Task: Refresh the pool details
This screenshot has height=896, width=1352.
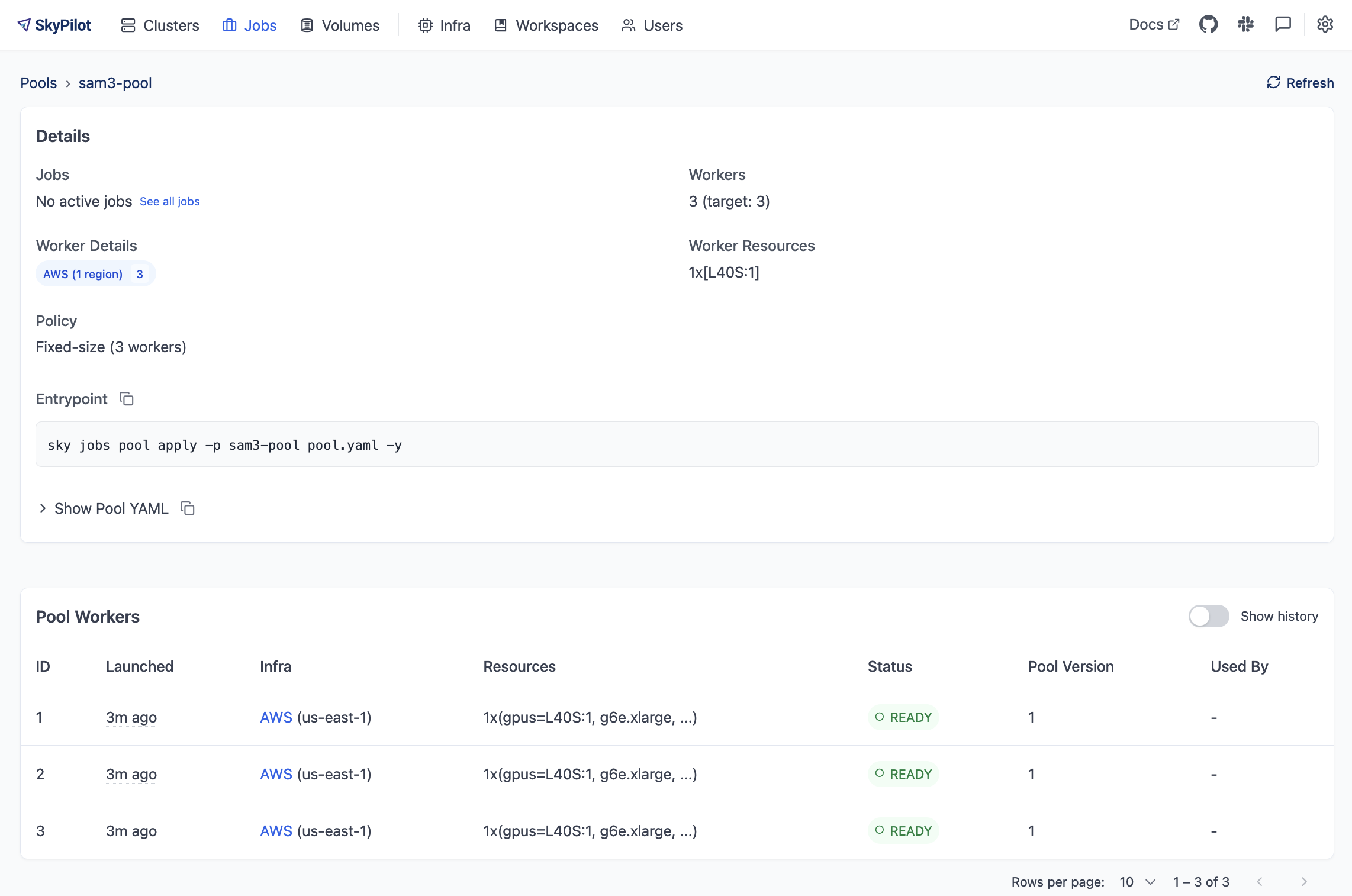Action: [1300, 83]
